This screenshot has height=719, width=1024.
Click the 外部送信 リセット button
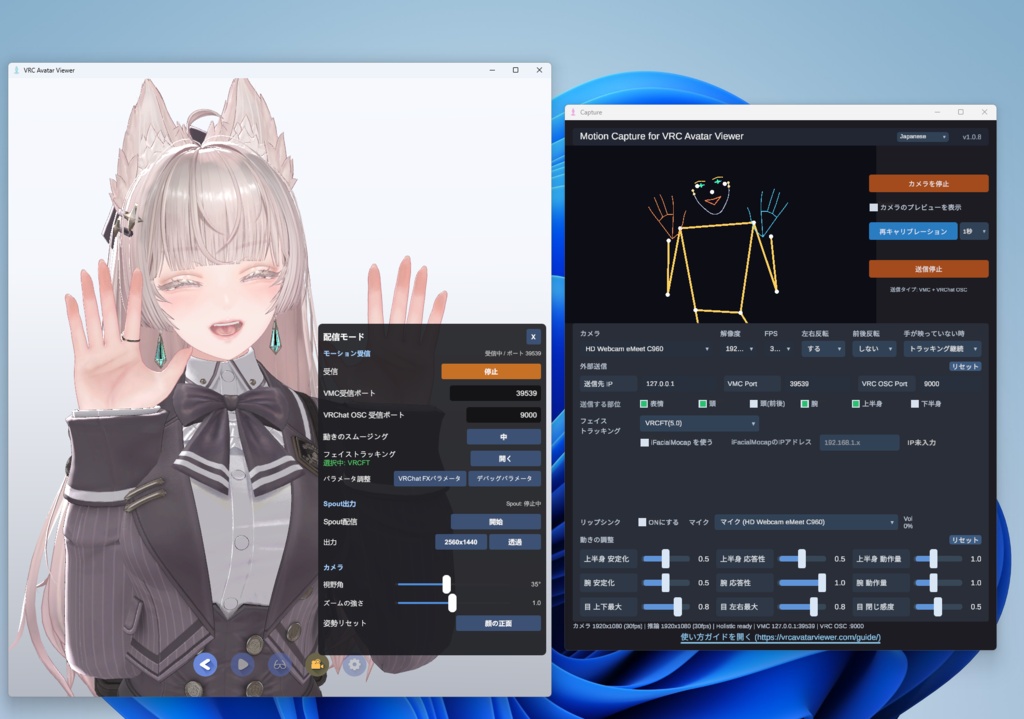pos(965,367)
